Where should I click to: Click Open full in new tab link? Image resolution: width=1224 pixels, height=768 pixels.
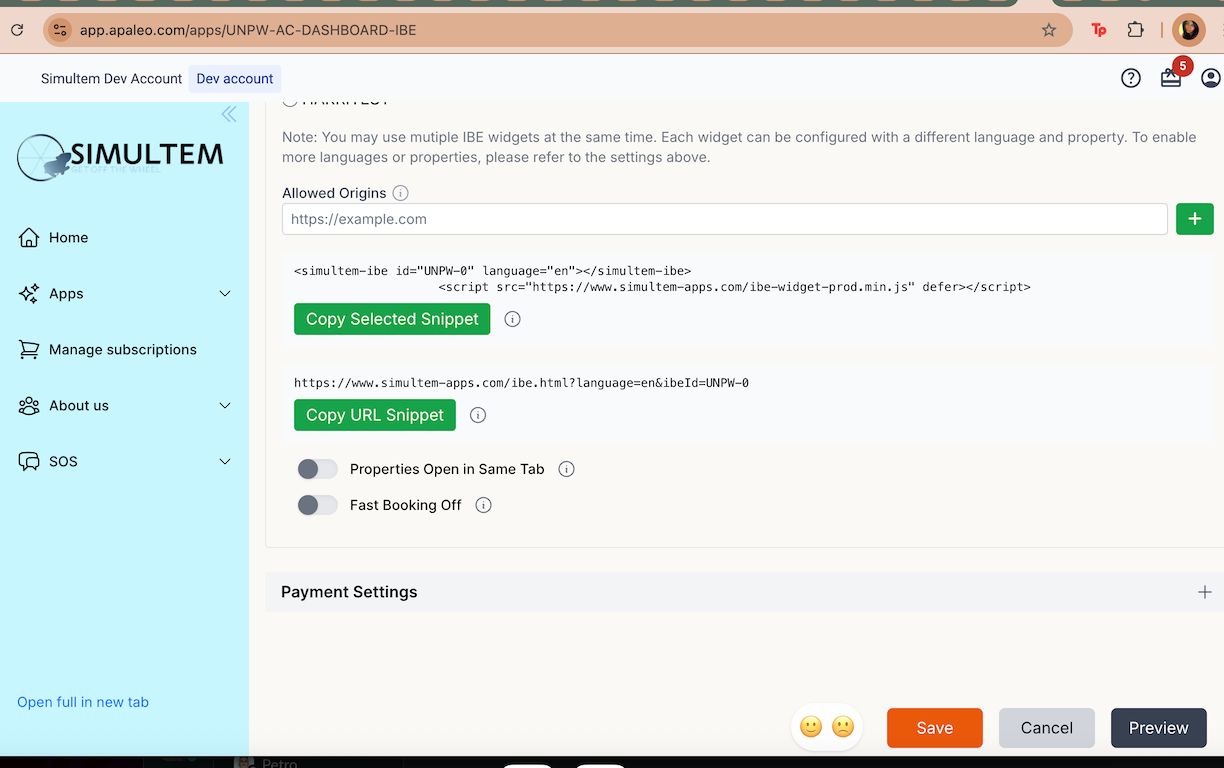tap(83, 702)
